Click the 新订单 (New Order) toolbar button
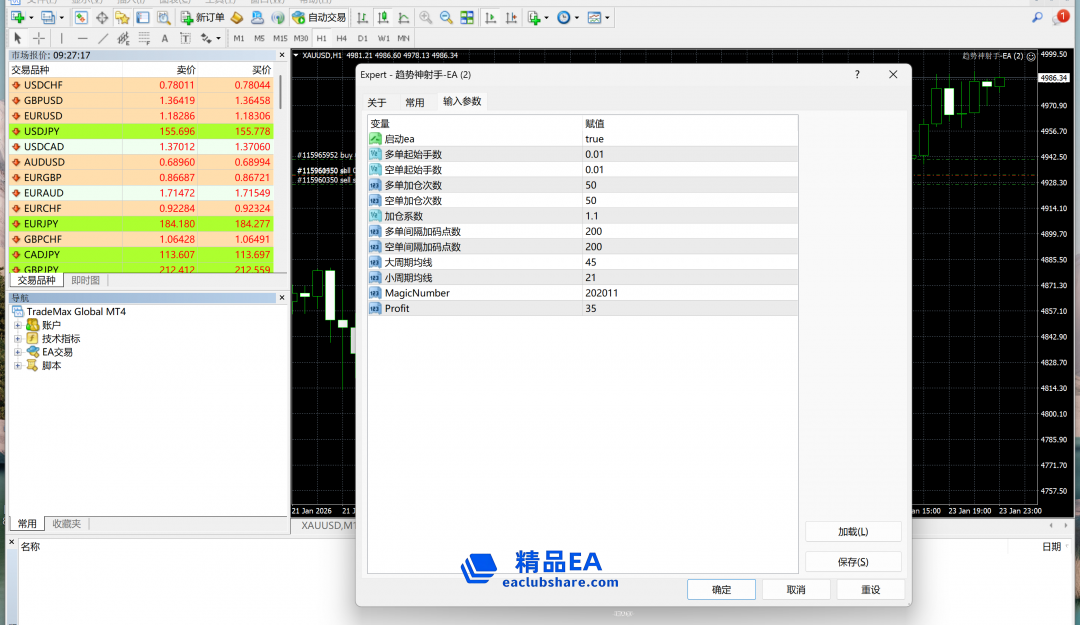Image resolution: width=1080 pixels, height=625 pixels. pos(203,18)
